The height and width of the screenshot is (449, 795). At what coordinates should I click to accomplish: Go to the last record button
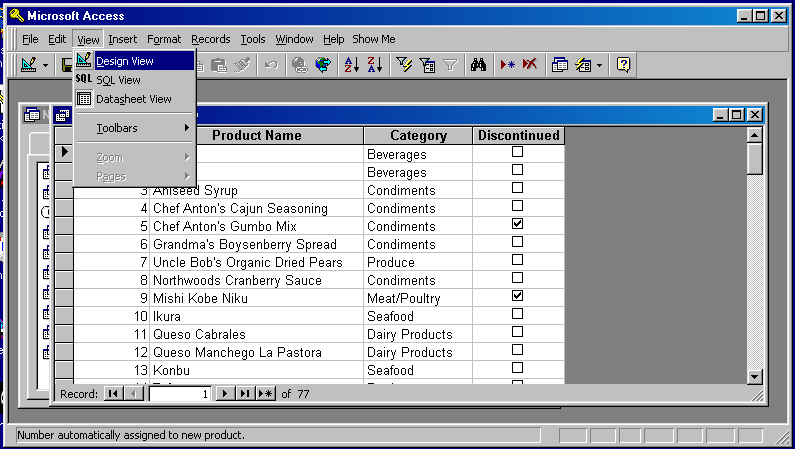(245, 394)
